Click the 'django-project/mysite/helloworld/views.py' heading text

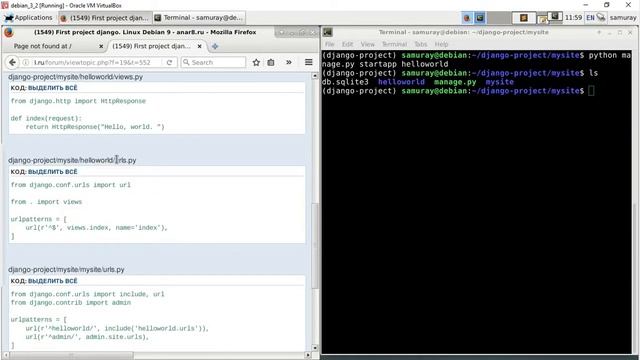76,77
